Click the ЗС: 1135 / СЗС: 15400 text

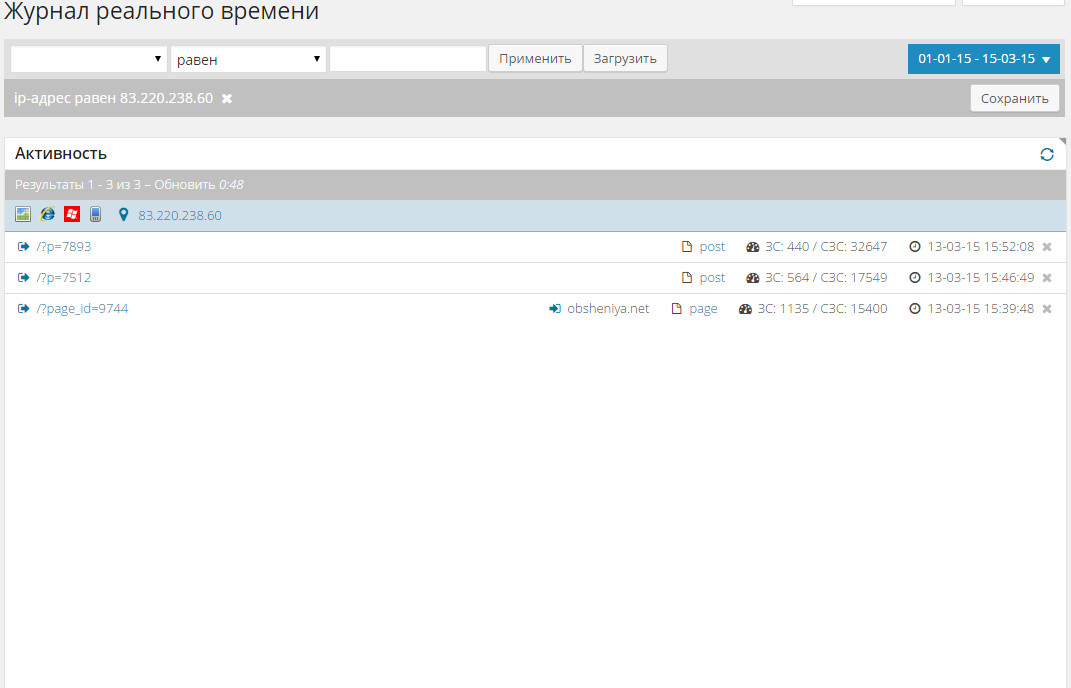[x=822, y=309]
